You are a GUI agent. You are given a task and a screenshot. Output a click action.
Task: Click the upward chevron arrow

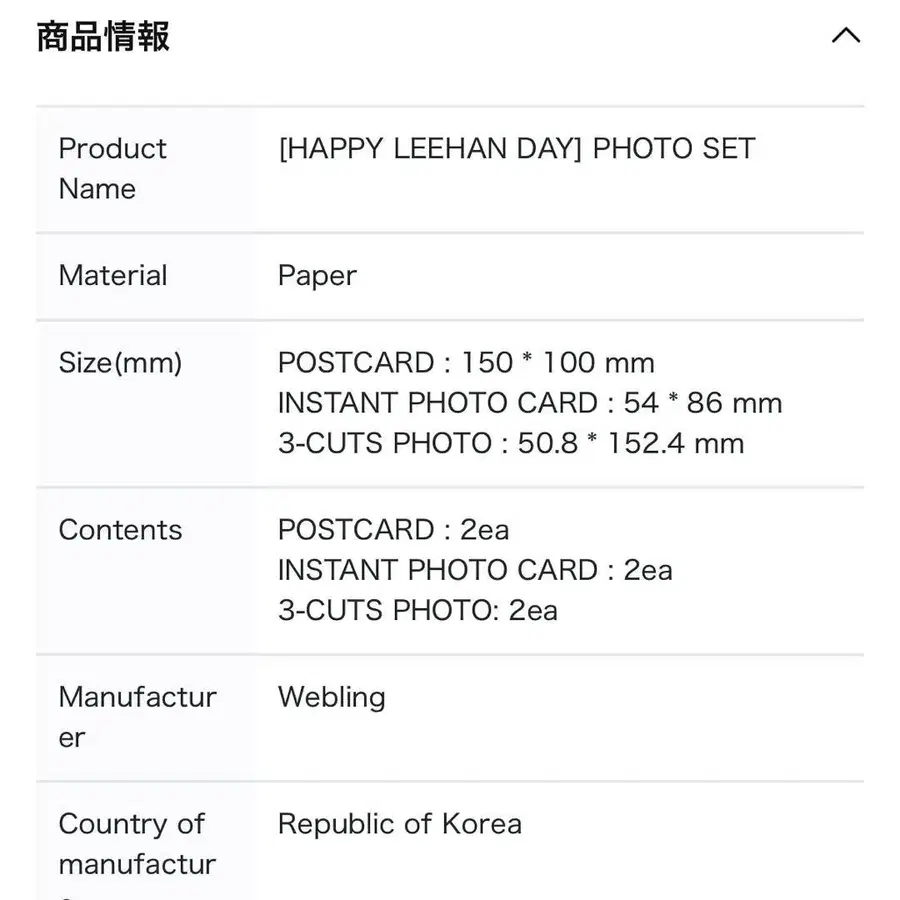[847, 35]
